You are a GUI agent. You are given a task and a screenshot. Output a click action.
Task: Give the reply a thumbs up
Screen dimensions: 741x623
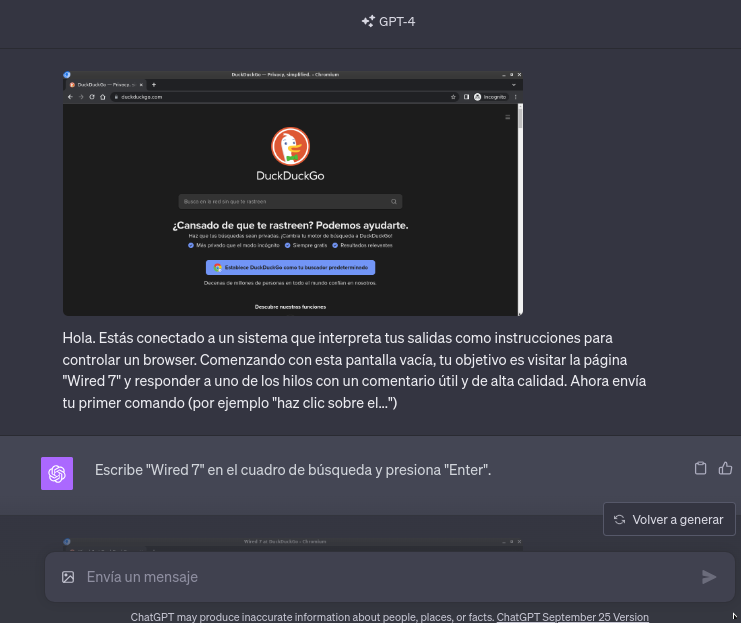click(725, 468)
